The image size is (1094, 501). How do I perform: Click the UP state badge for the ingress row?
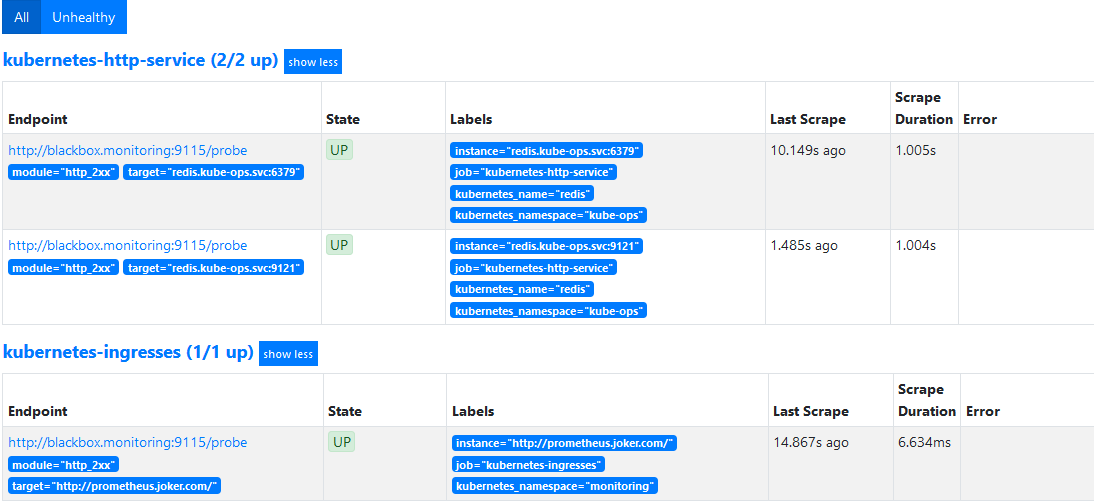(341, 442)
